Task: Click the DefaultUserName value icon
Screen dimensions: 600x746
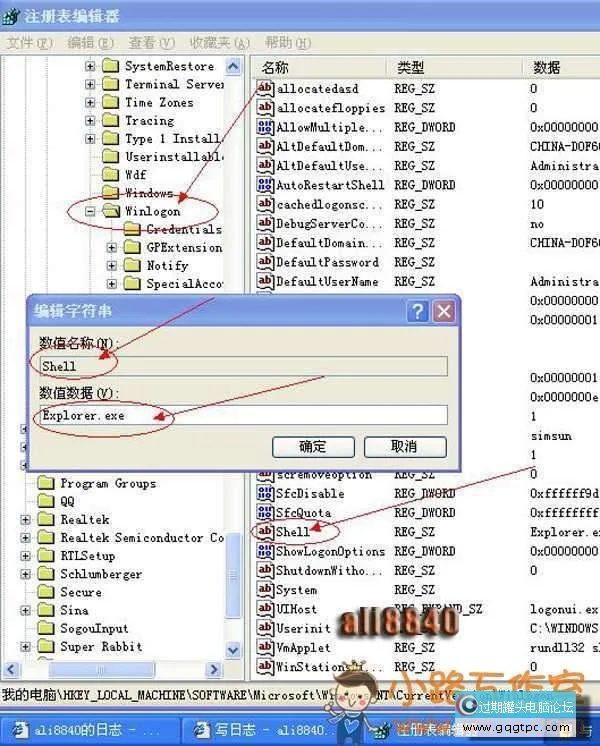Action: [265, 281]
